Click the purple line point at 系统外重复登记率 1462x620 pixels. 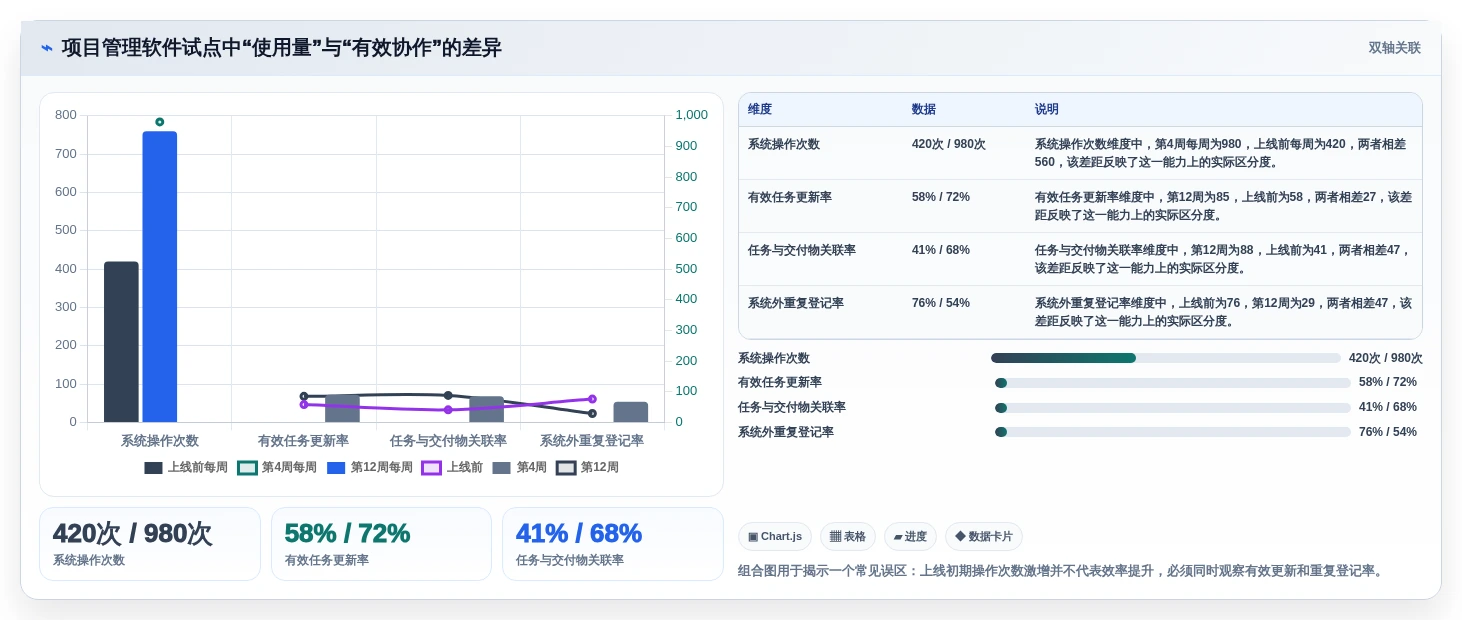tap(592, 399)
